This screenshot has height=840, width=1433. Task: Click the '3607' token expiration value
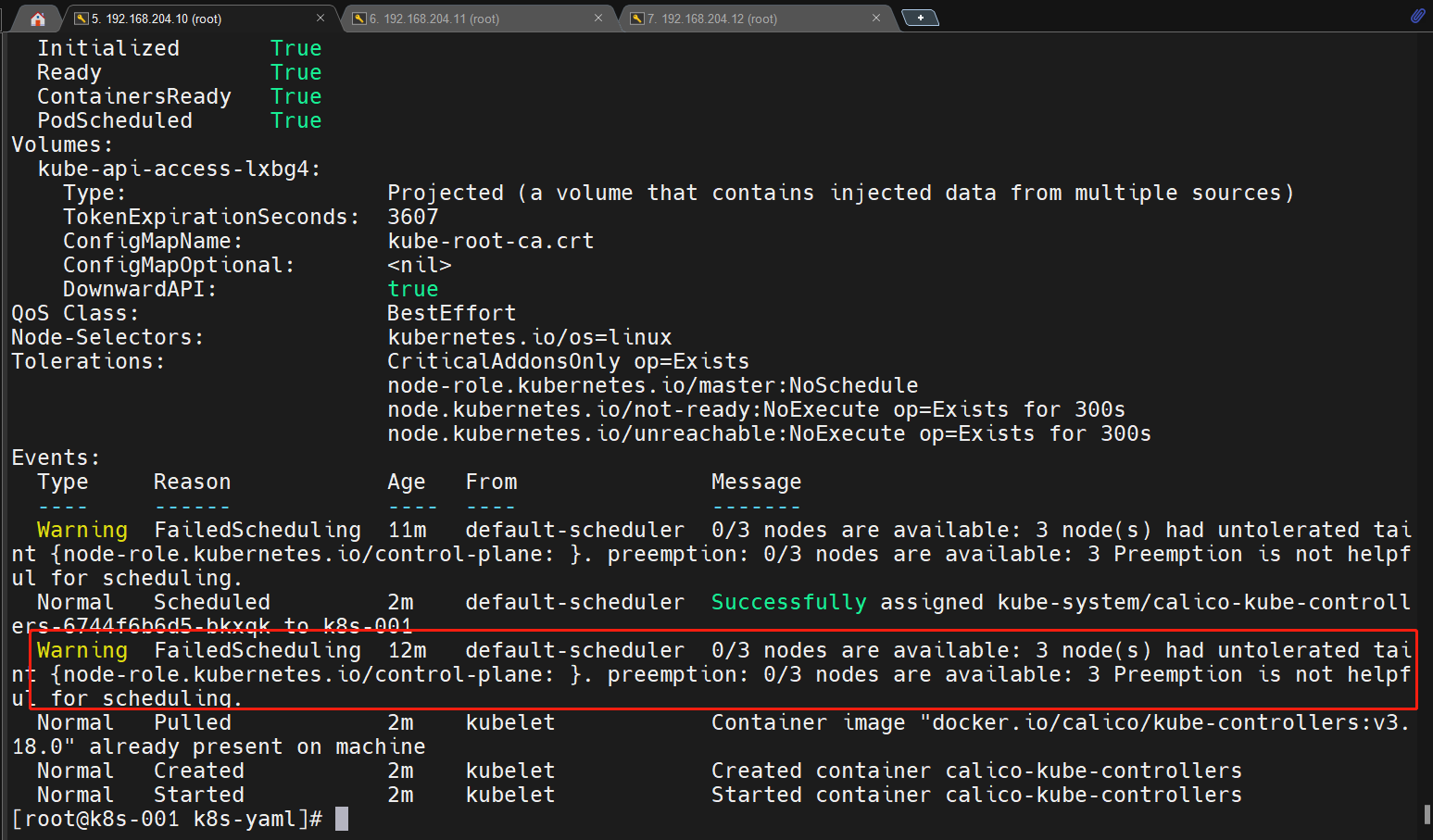pyautogui.click(x=413, y=217)
